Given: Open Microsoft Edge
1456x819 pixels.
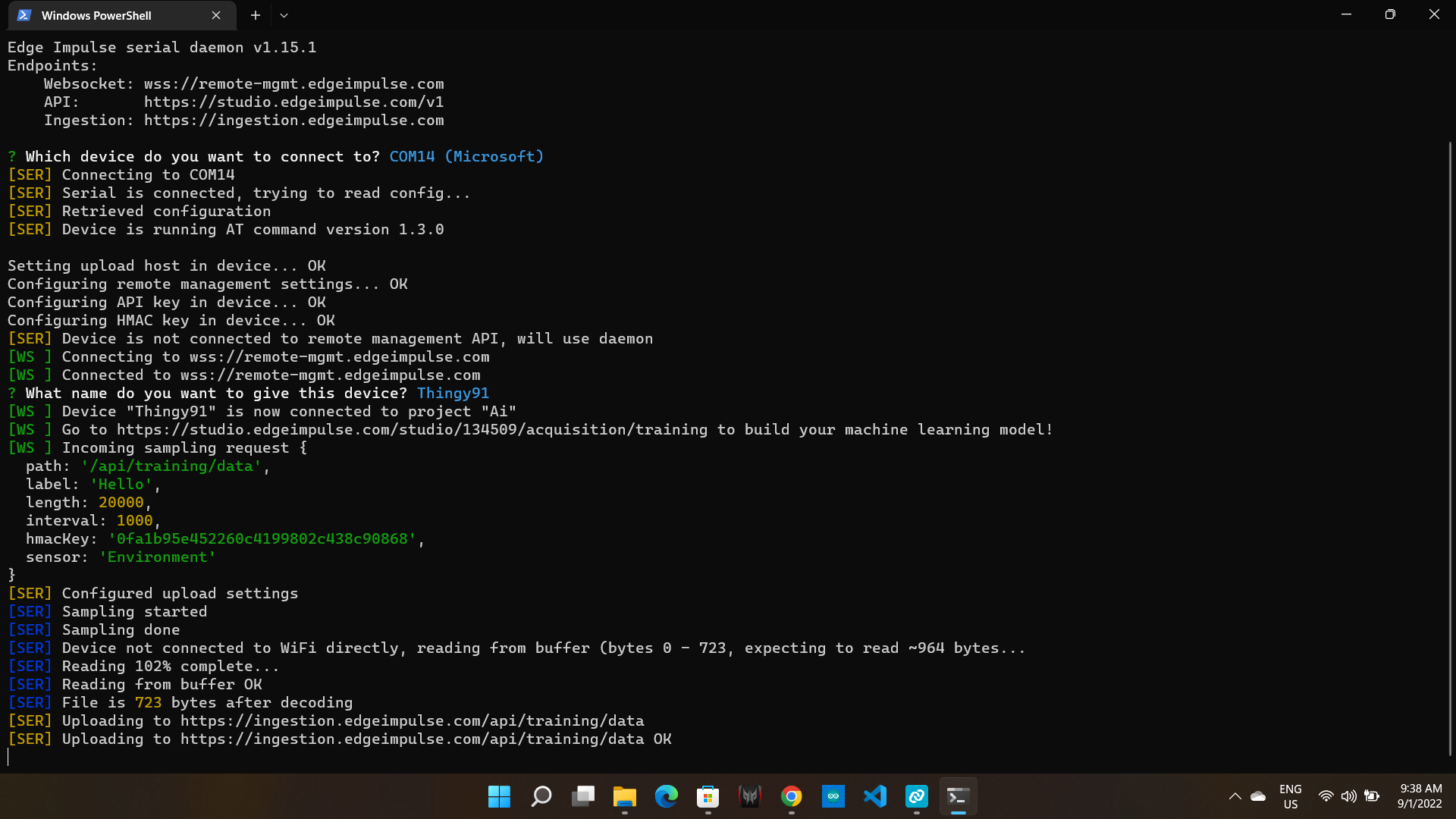Looking at the screenshot, I should 667,796.
